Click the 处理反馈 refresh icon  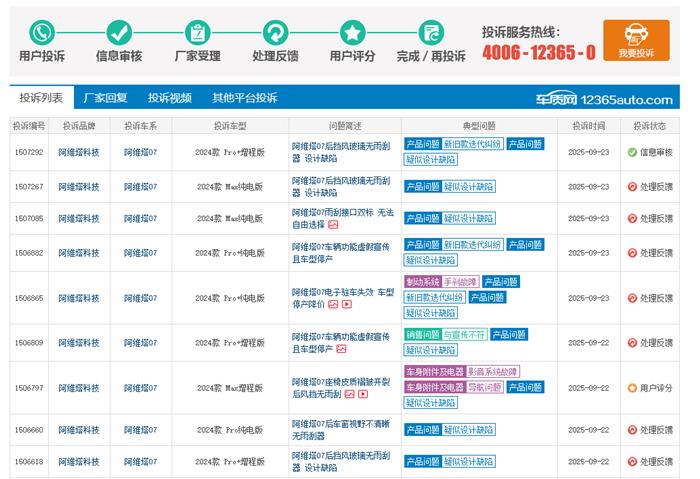click(275, 32)
